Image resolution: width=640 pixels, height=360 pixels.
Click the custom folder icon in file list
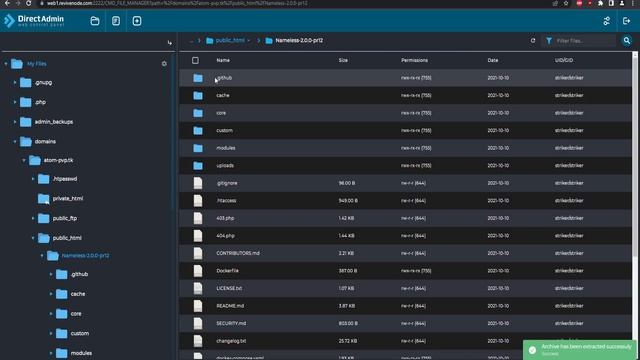coord(198,131)
